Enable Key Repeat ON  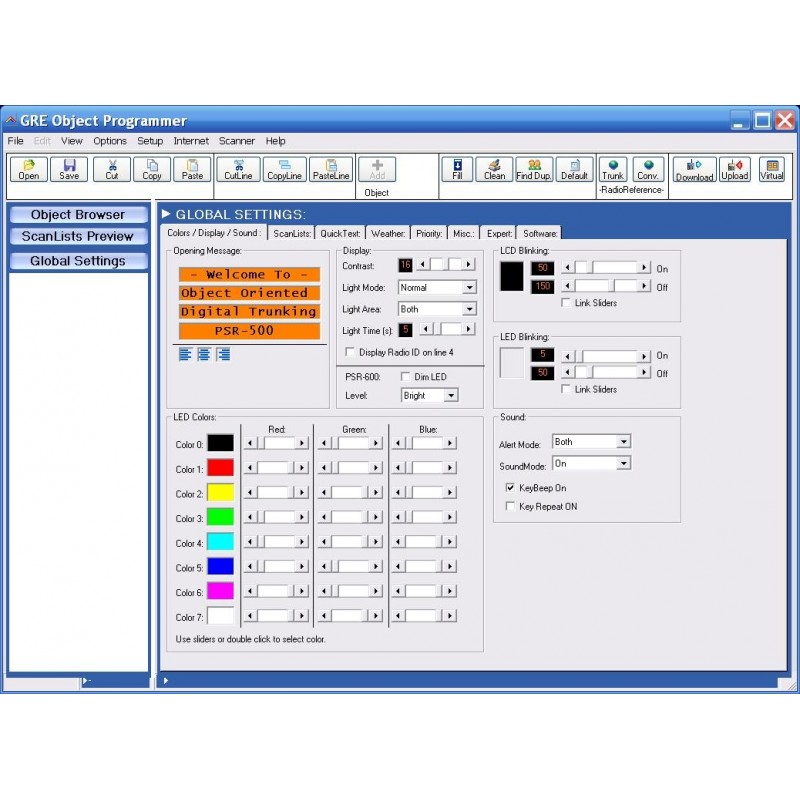tap(511, 506)
